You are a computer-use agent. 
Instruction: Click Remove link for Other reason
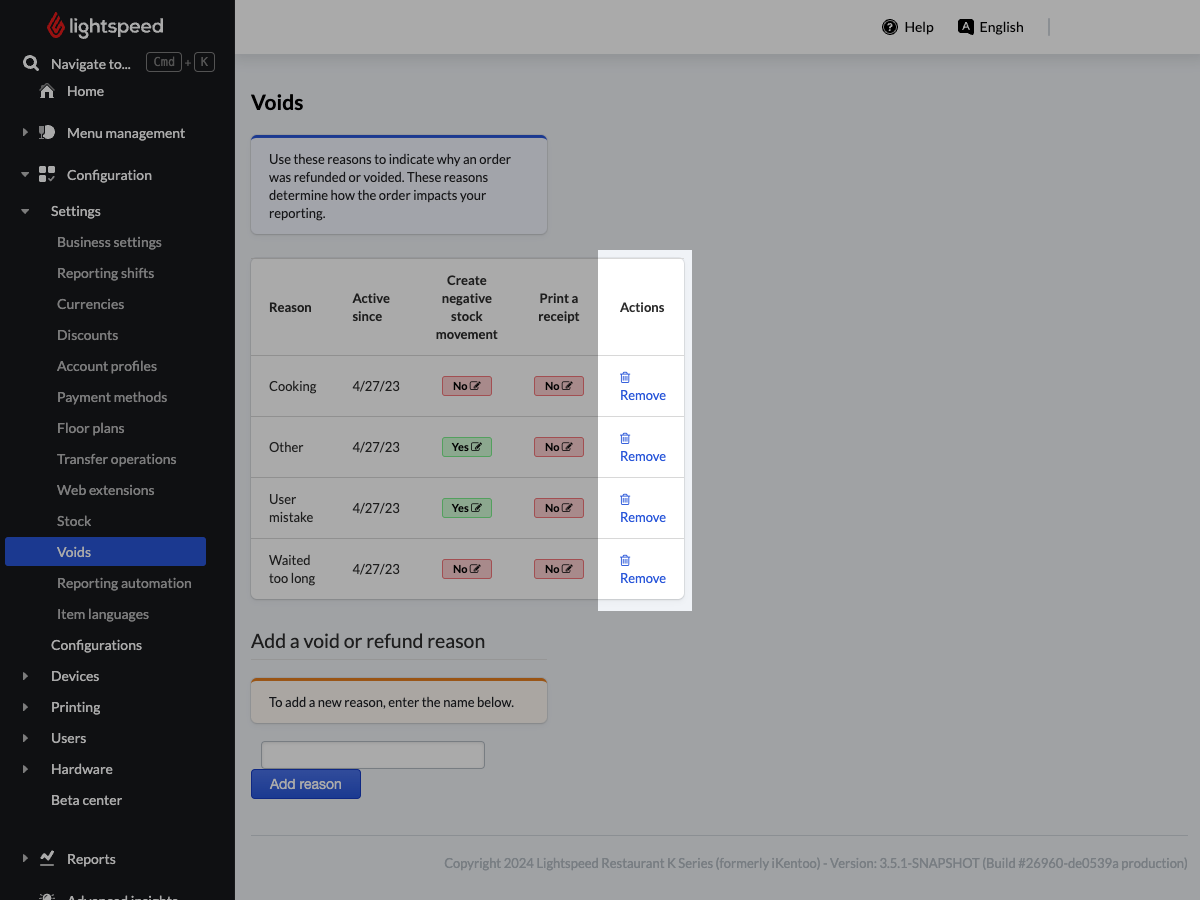642,456
